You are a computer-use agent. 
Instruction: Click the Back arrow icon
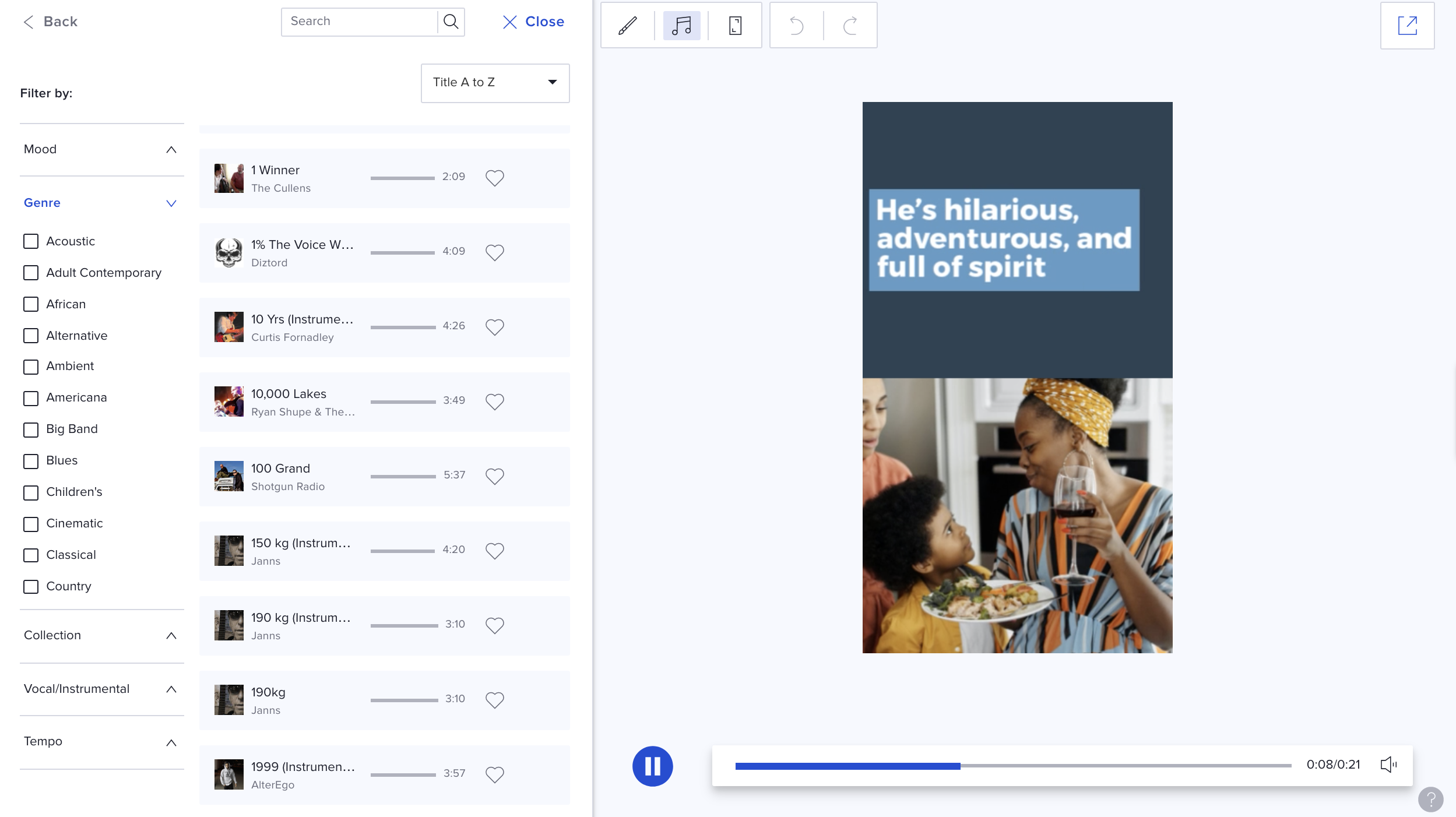coord(28,22)
